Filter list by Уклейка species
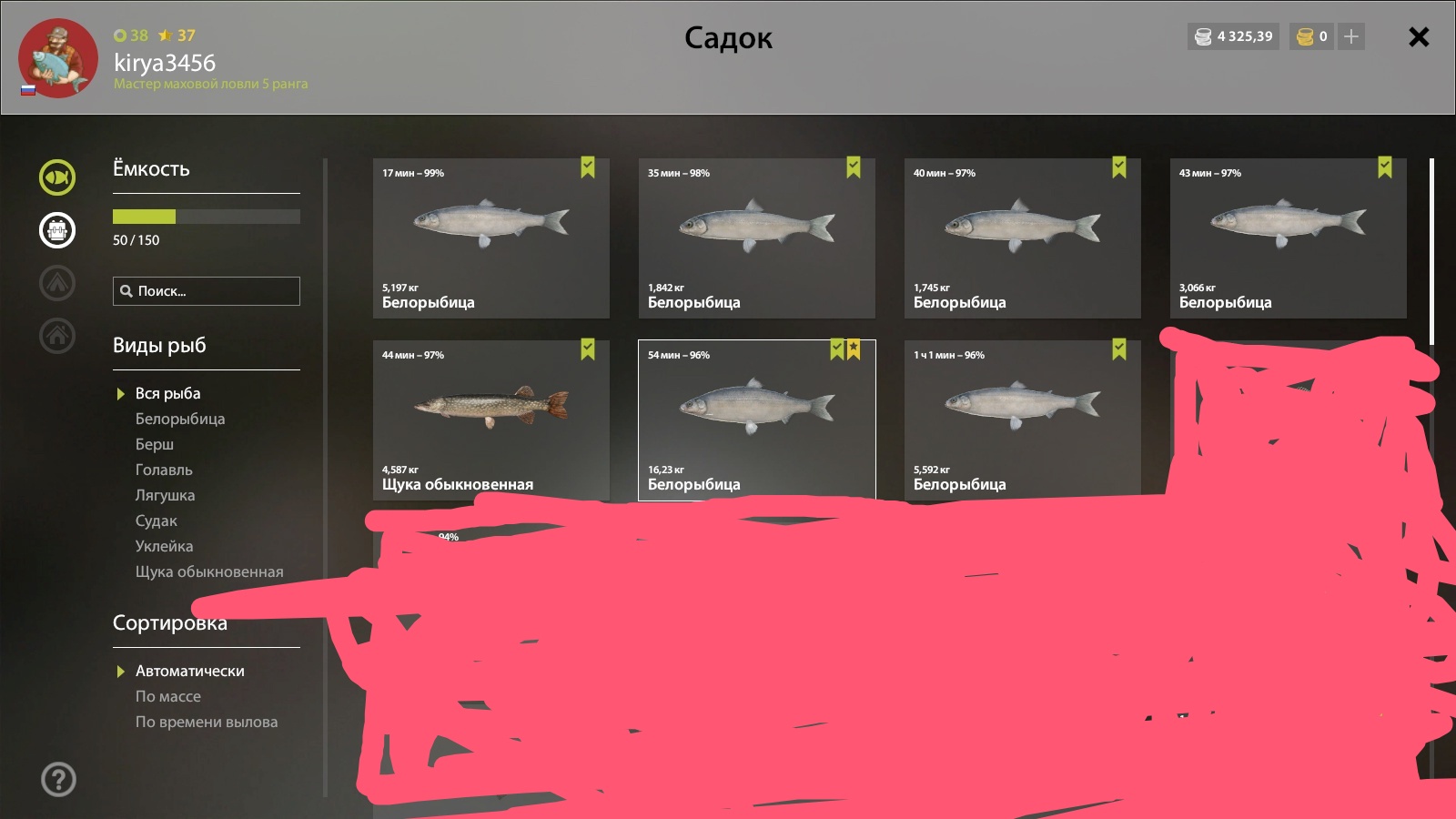The width and height of the screenshot is (1456, 819). coord(164,546)
